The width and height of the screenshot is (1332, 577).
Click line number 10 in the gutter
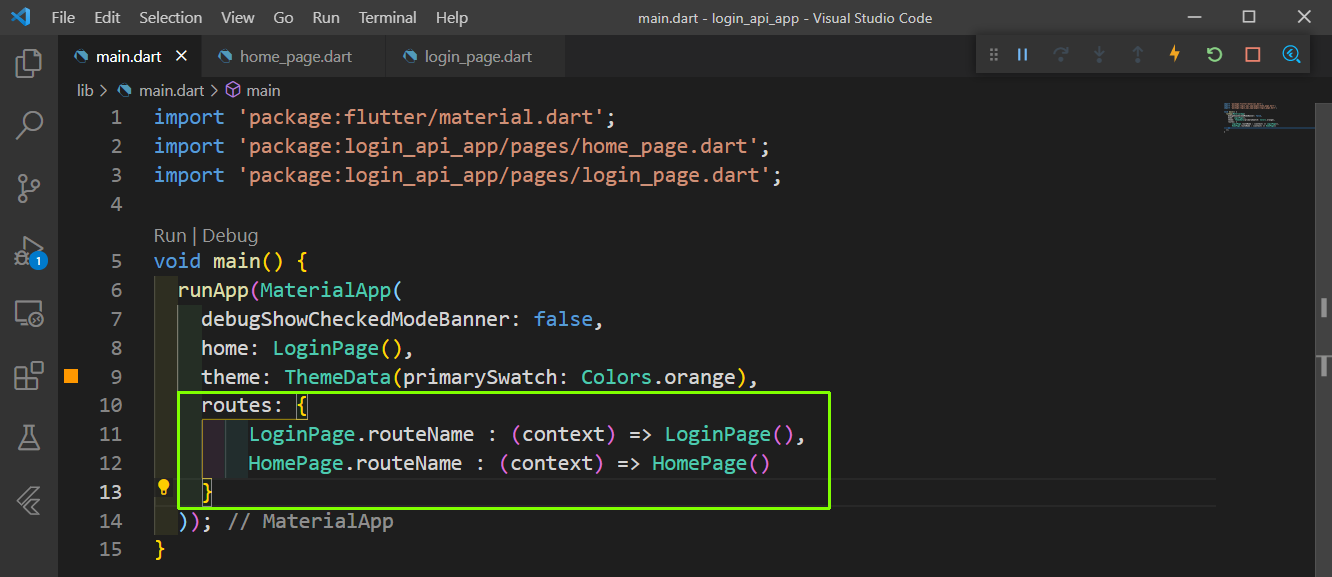pyautogui.click(x=110, y=406)
